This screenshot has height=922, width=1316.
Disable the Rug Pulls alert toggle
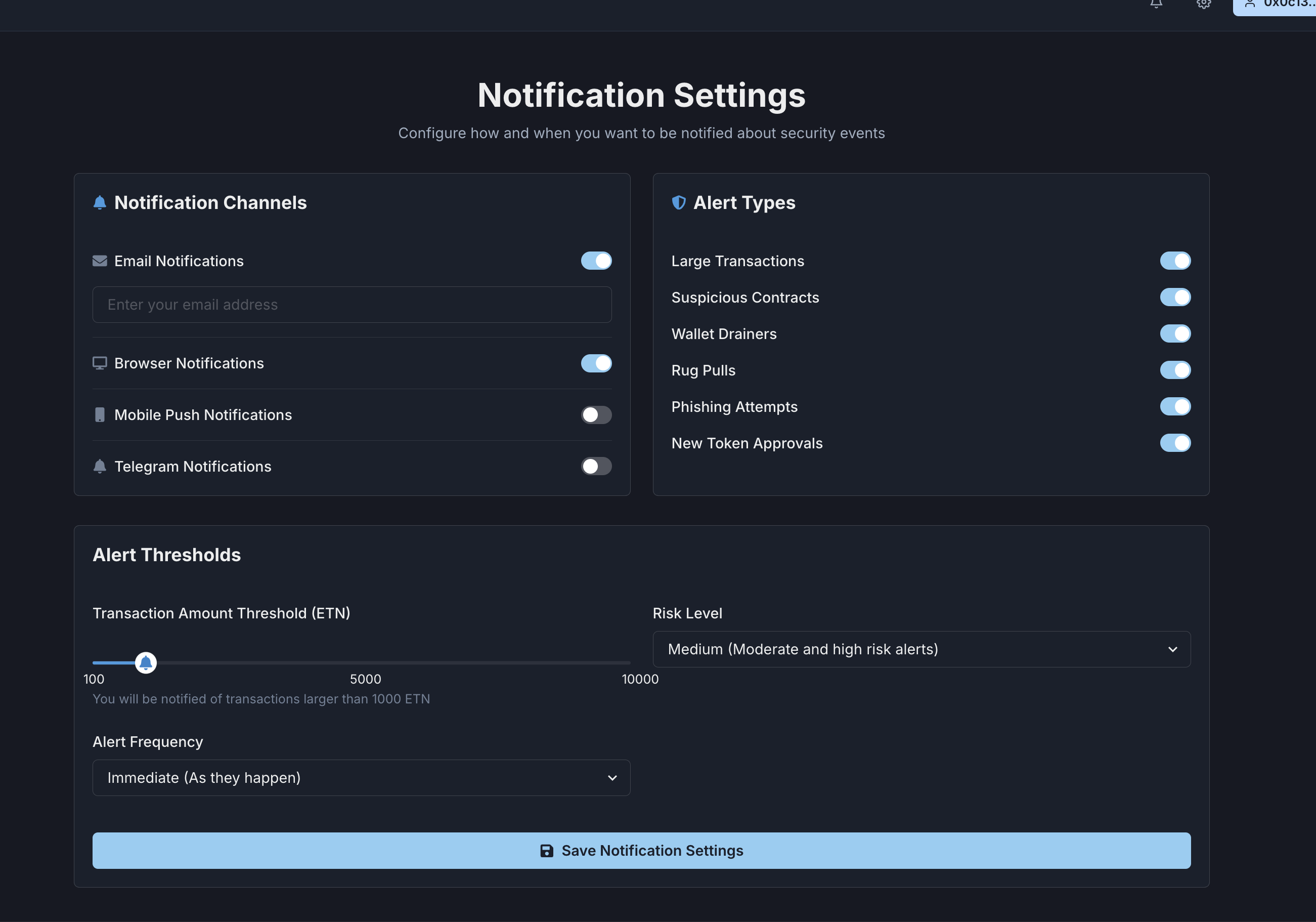tap(1175, 370)
